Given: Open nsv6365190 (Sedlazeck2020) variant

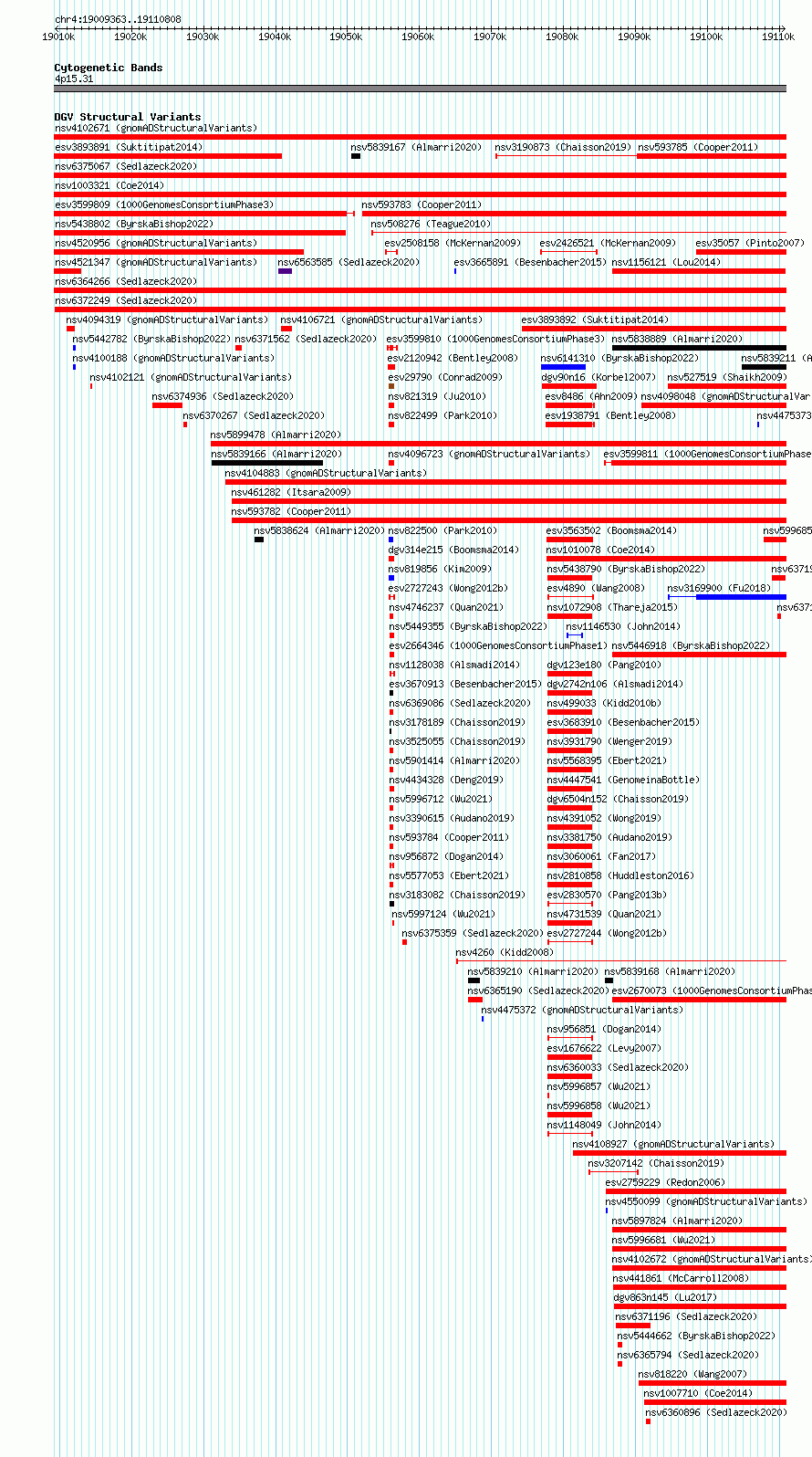Looking at the screenshot, I should click(x=538, y=991).
